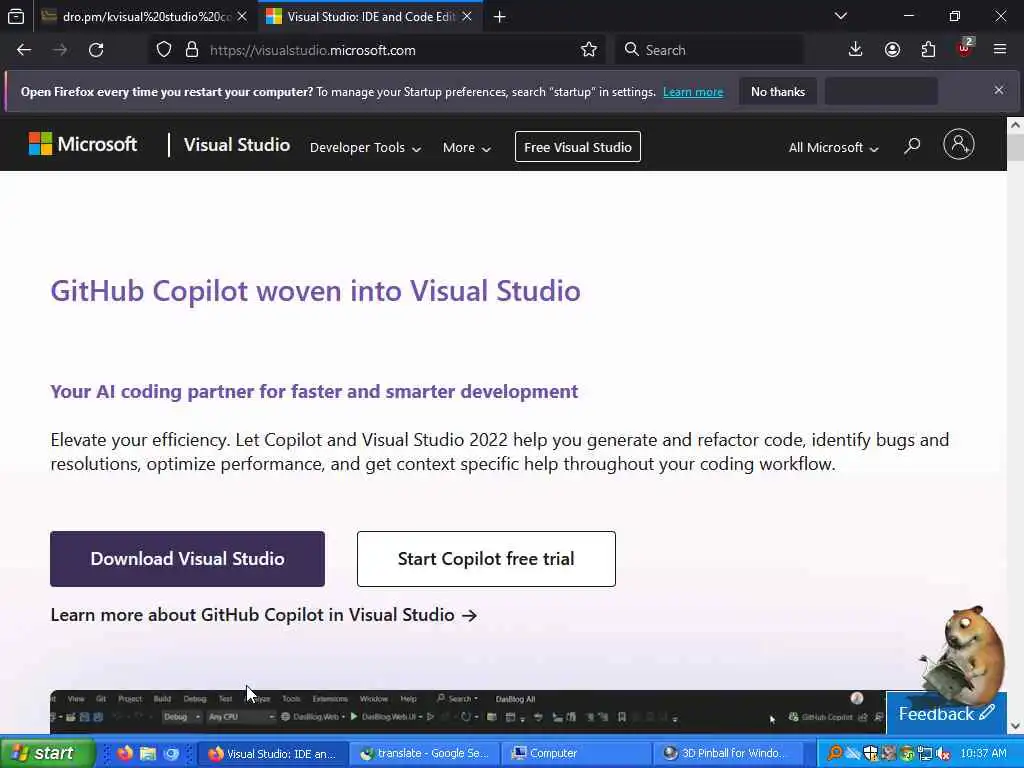Click the muted volume tray icon

942,753
